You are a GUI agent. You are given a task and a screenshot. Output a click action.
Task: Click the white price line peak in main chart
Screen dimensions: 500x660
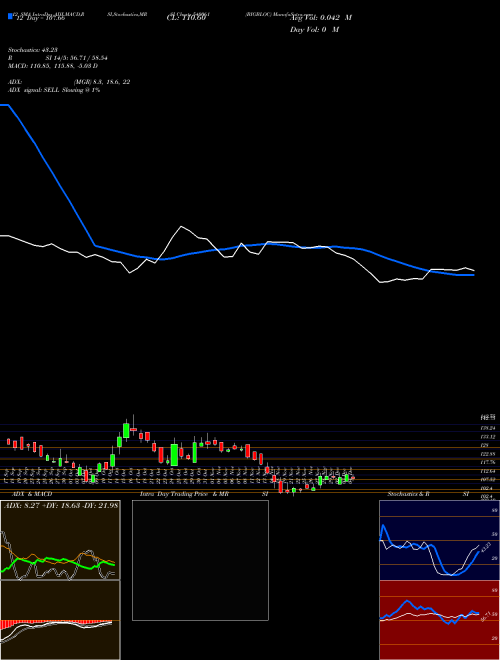pos(181,226)
